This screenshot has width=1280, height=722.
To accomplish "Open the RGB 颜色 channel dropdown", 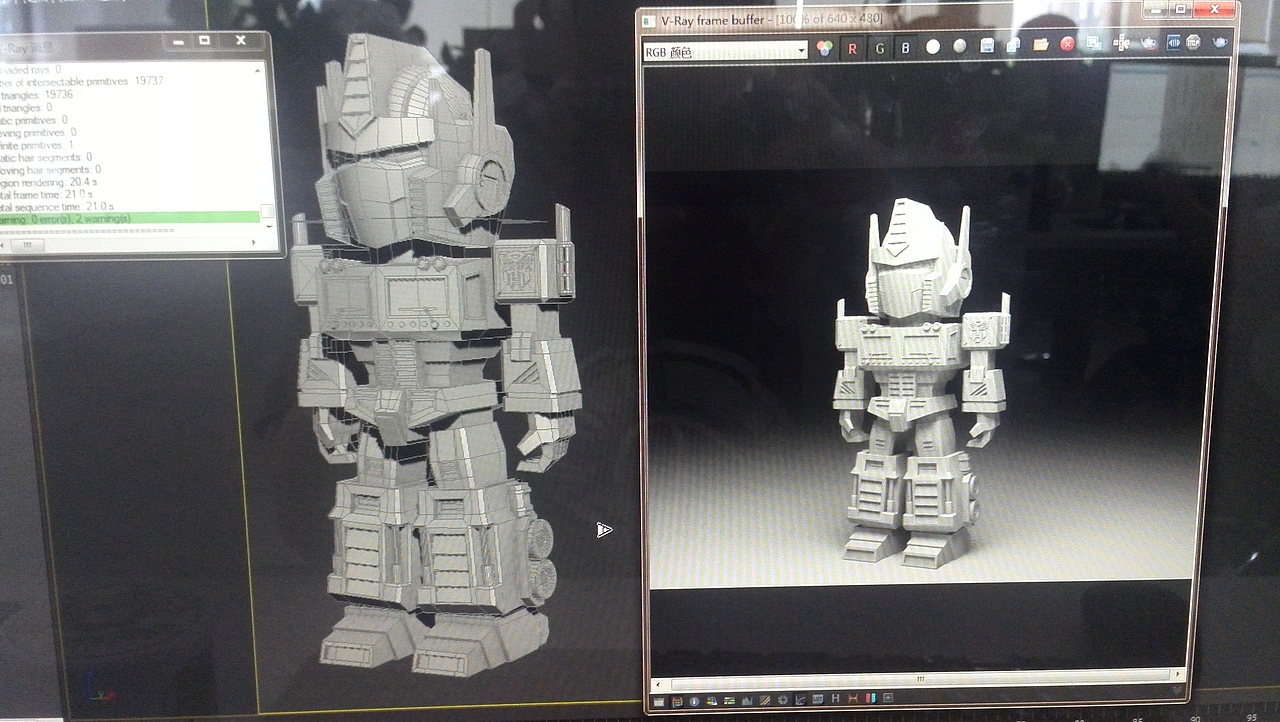I will 800,49.
